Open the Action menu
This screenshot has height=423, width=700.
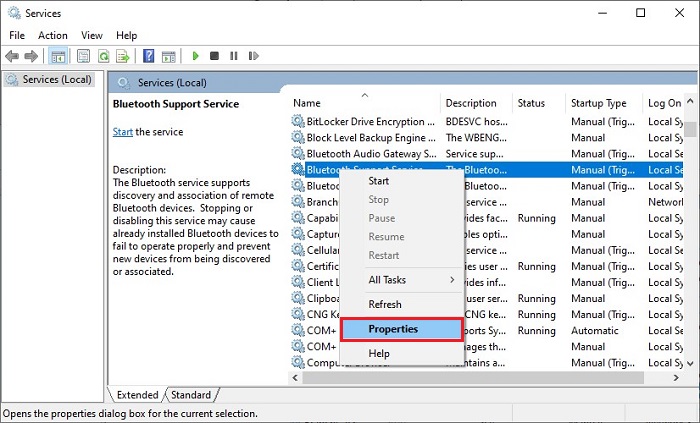tap(53, 35)
